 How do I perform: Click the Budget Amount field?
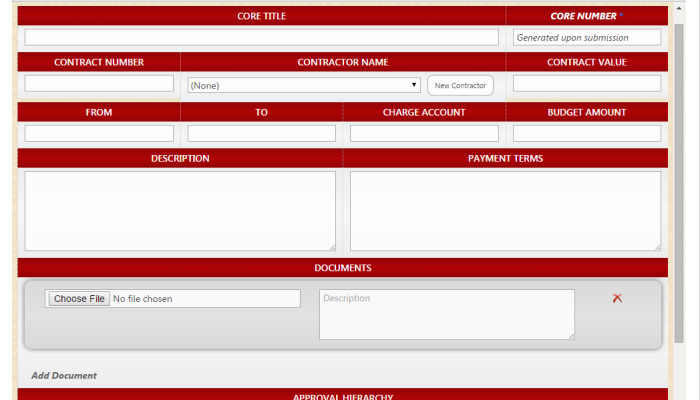[587, 133]
